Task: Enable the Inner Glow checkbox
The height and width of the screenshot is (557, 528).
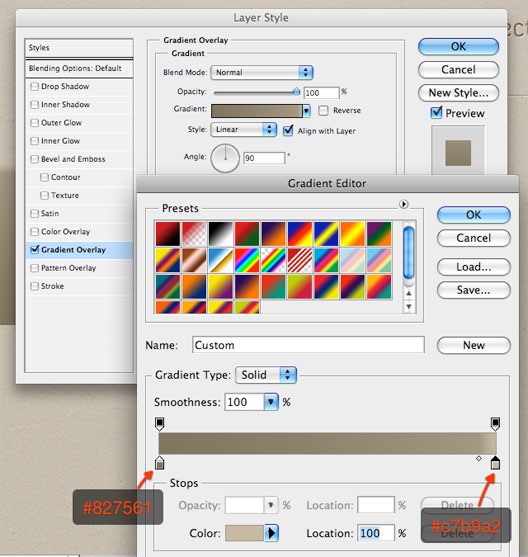Action: click(x=34, y=141)
